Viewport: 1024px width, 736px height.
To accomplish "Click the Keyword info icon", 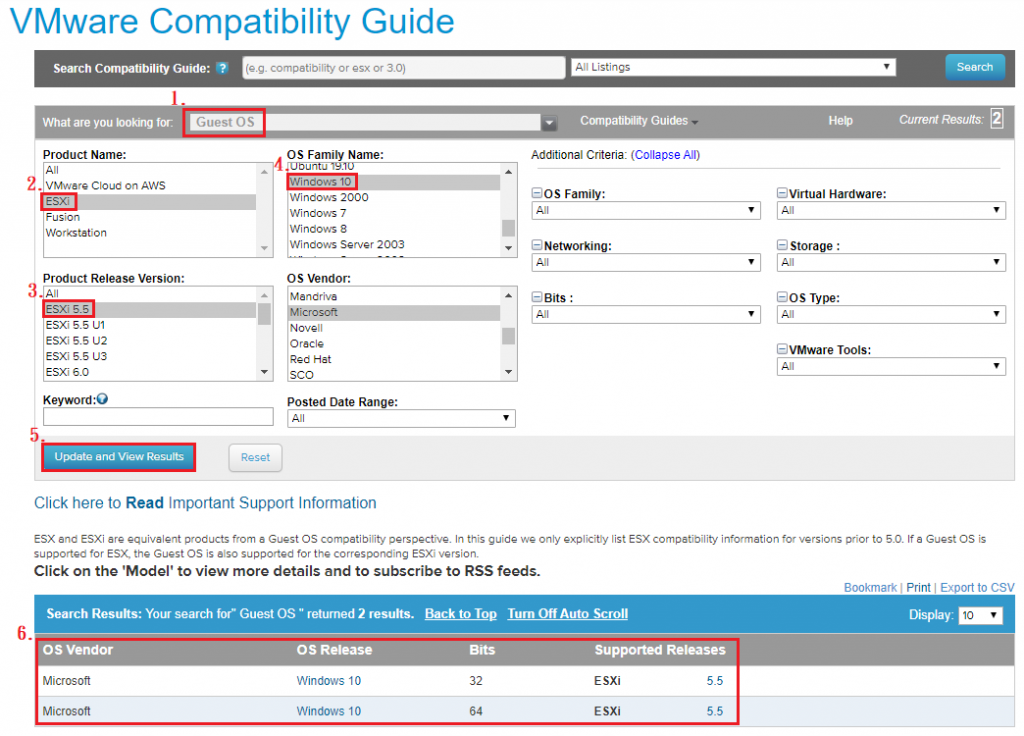I will point(102,399).
